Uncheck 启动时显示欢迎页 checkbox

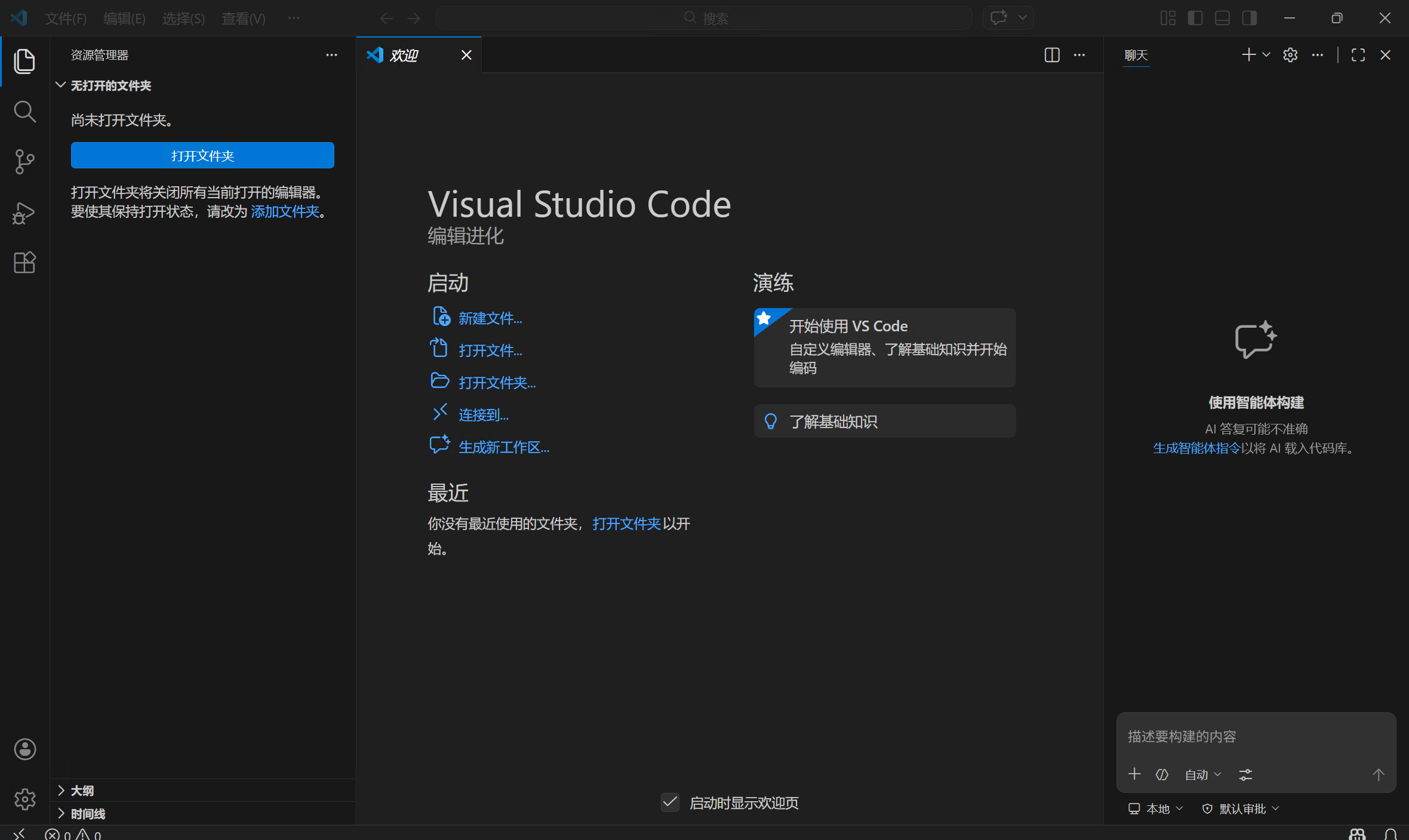coord(670,802)
